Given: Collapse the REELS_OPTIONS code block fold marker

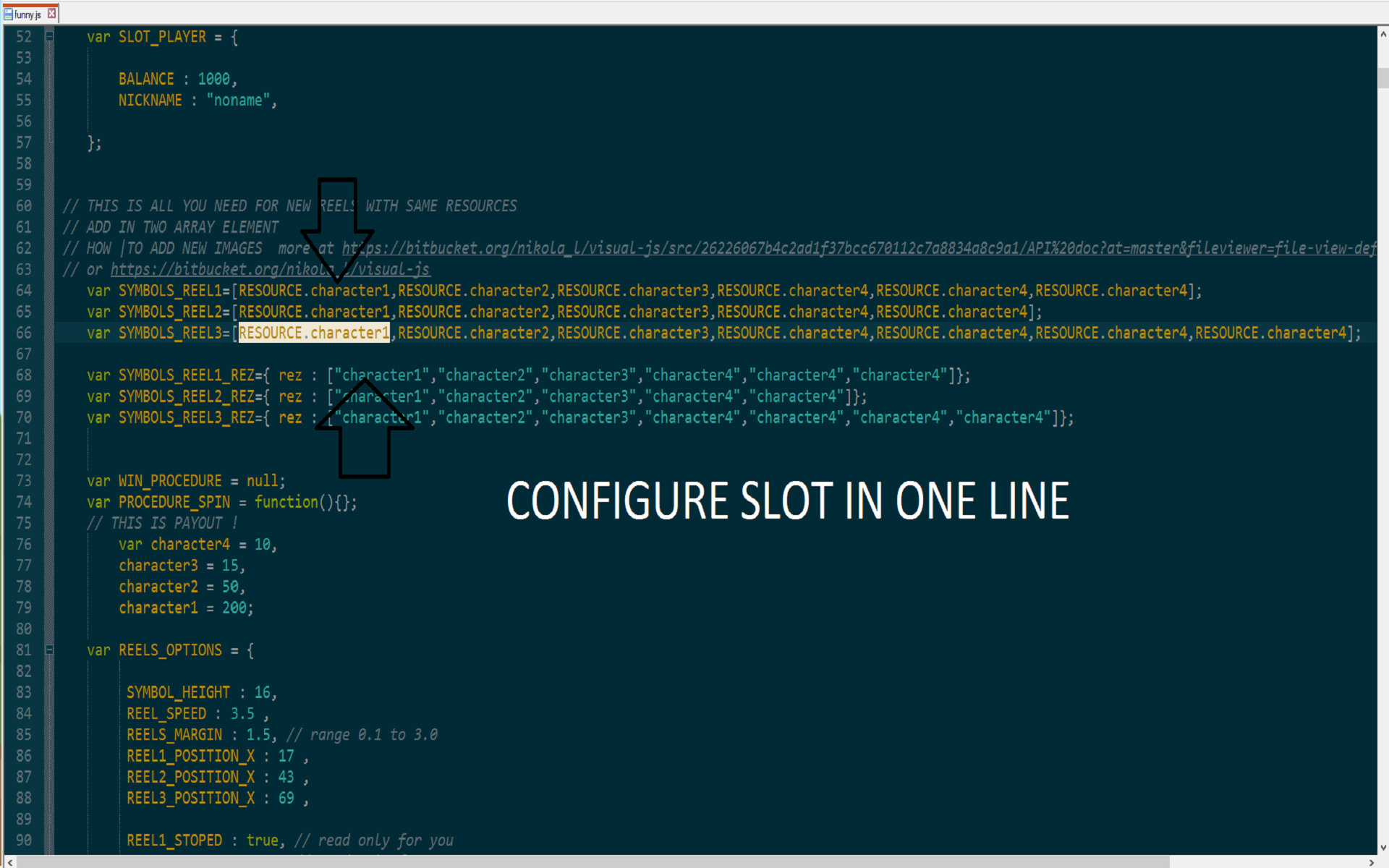Looking at the screenshot, I should [49, 650].
